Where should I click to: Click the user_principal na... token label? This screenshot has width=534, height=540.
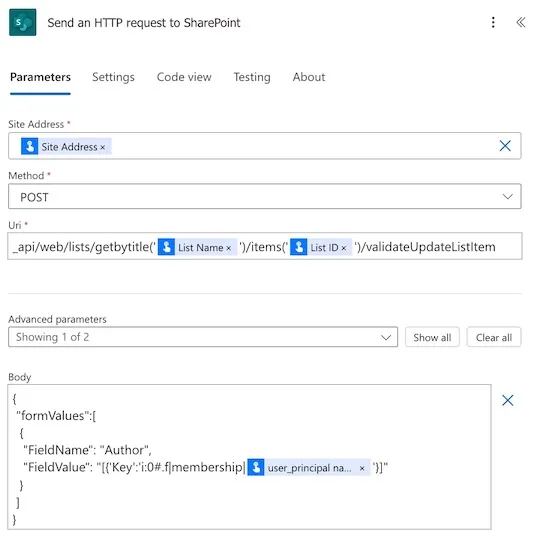310,468
